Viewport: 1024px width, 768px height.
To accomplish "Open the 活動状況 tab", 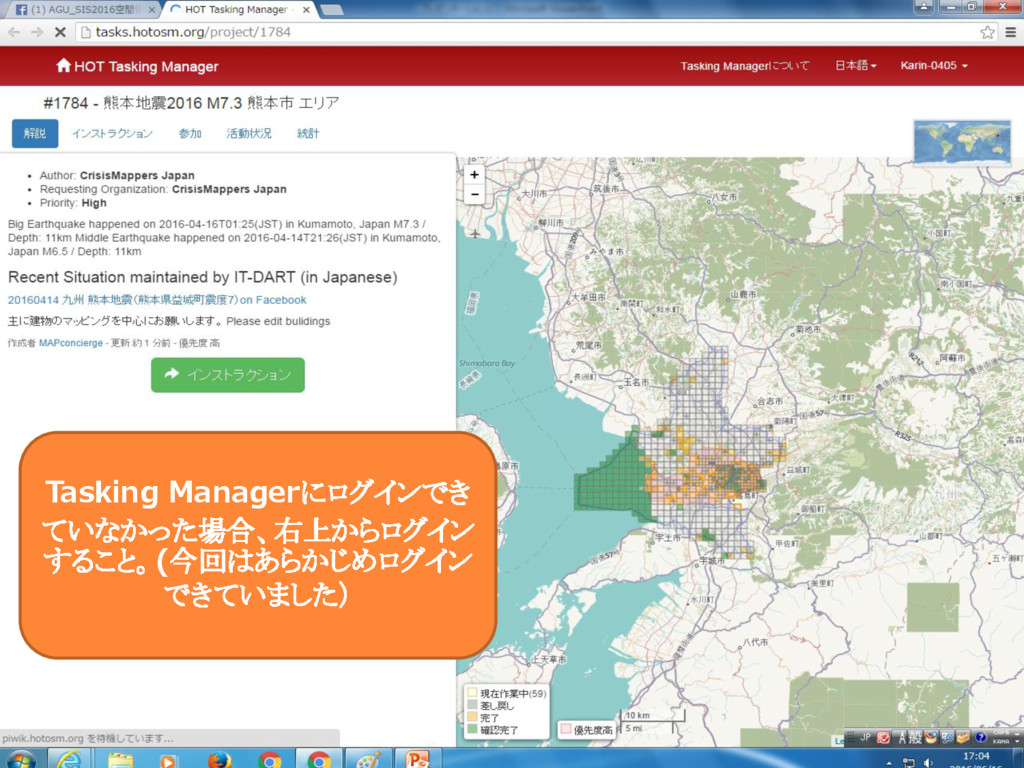I will 249,133.
